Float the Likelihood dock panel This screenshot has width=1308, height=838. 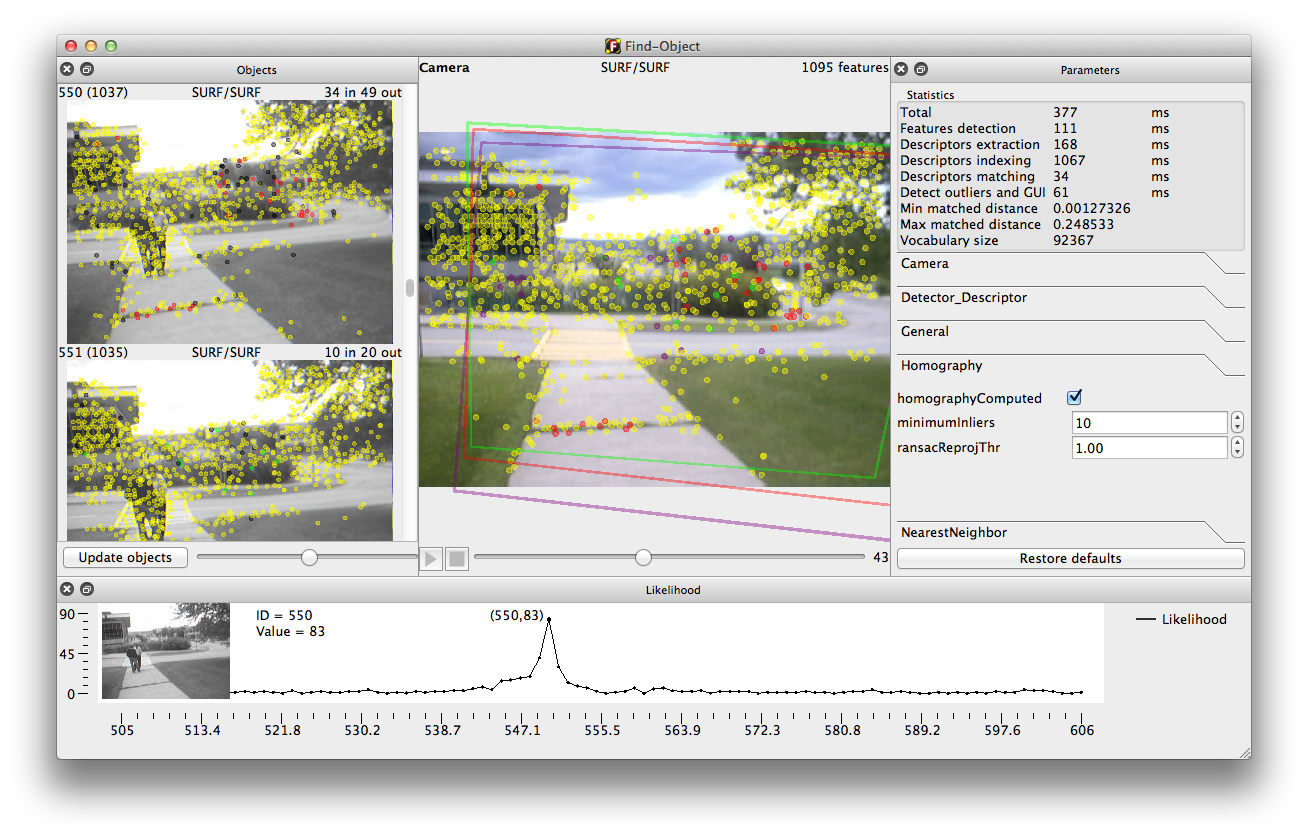[87, 589]
